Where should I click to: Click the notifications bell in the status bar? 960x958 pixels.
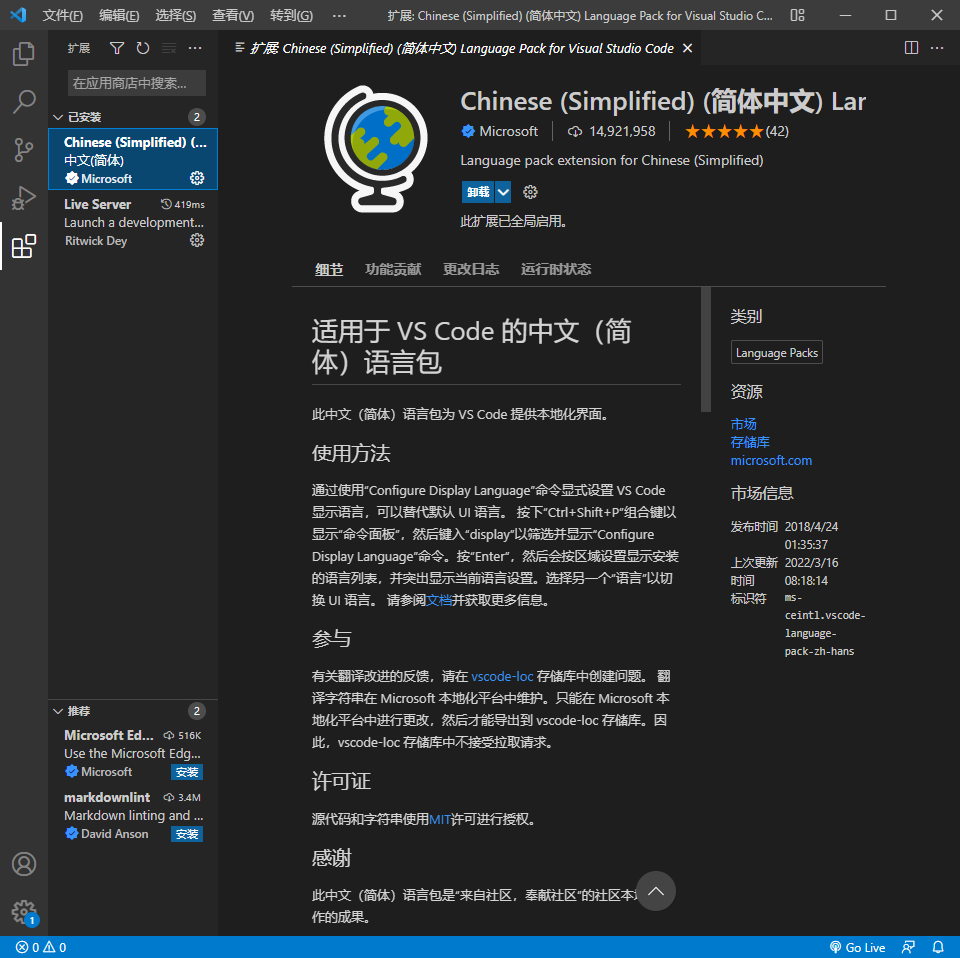[938, 947]
